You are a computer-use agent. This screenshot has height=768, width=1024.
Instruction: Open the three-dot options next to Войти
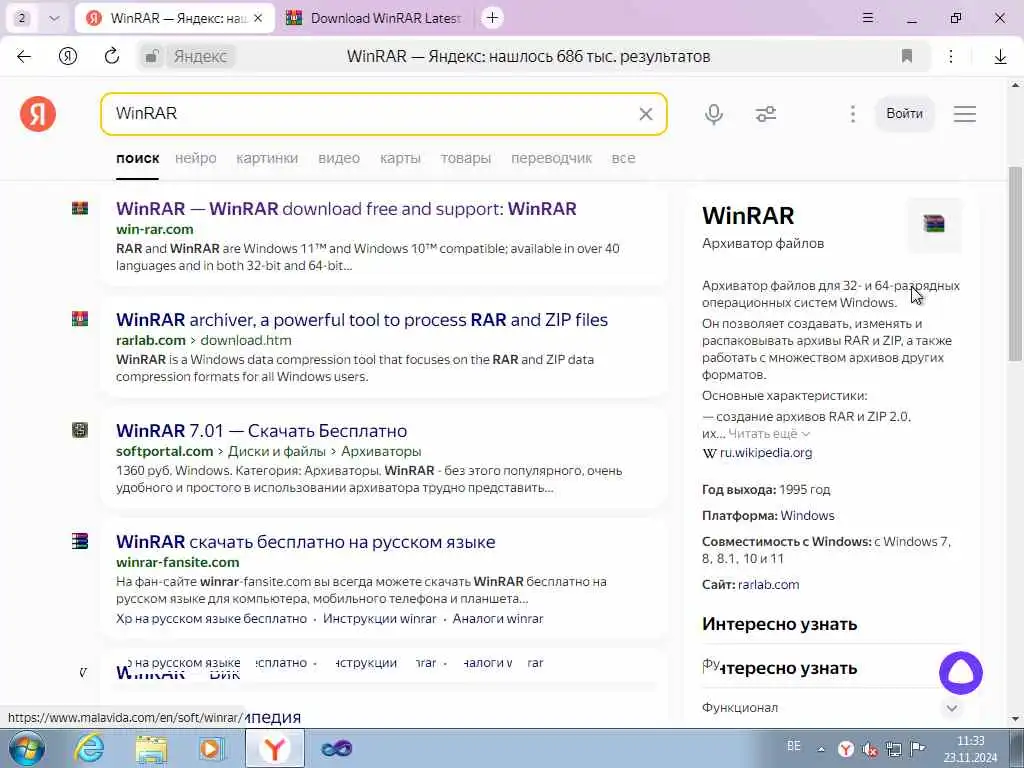click(x=852, y=114)
